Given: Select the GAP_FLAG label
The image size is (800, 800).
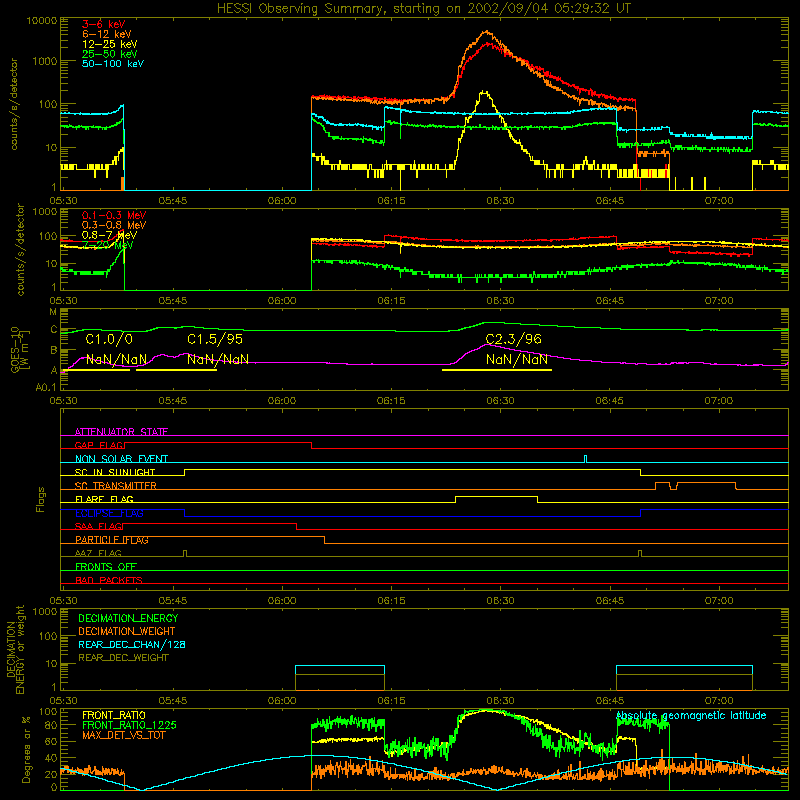Looking at the screenshot, I should click(99, 445).
